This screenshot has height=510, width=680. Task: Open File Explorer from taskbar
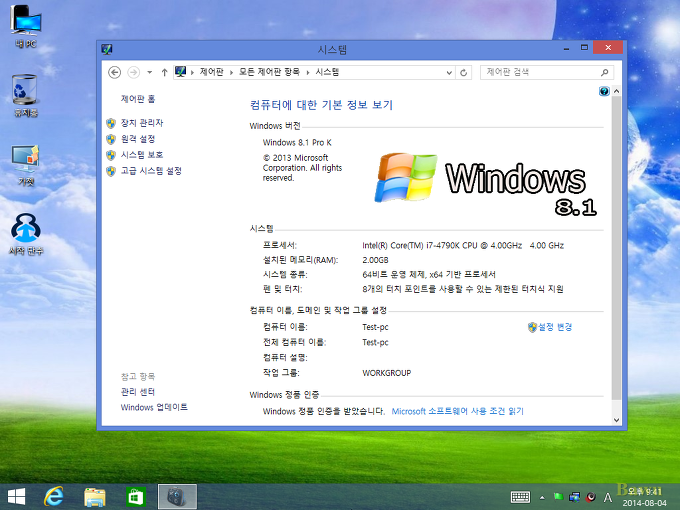95,497
